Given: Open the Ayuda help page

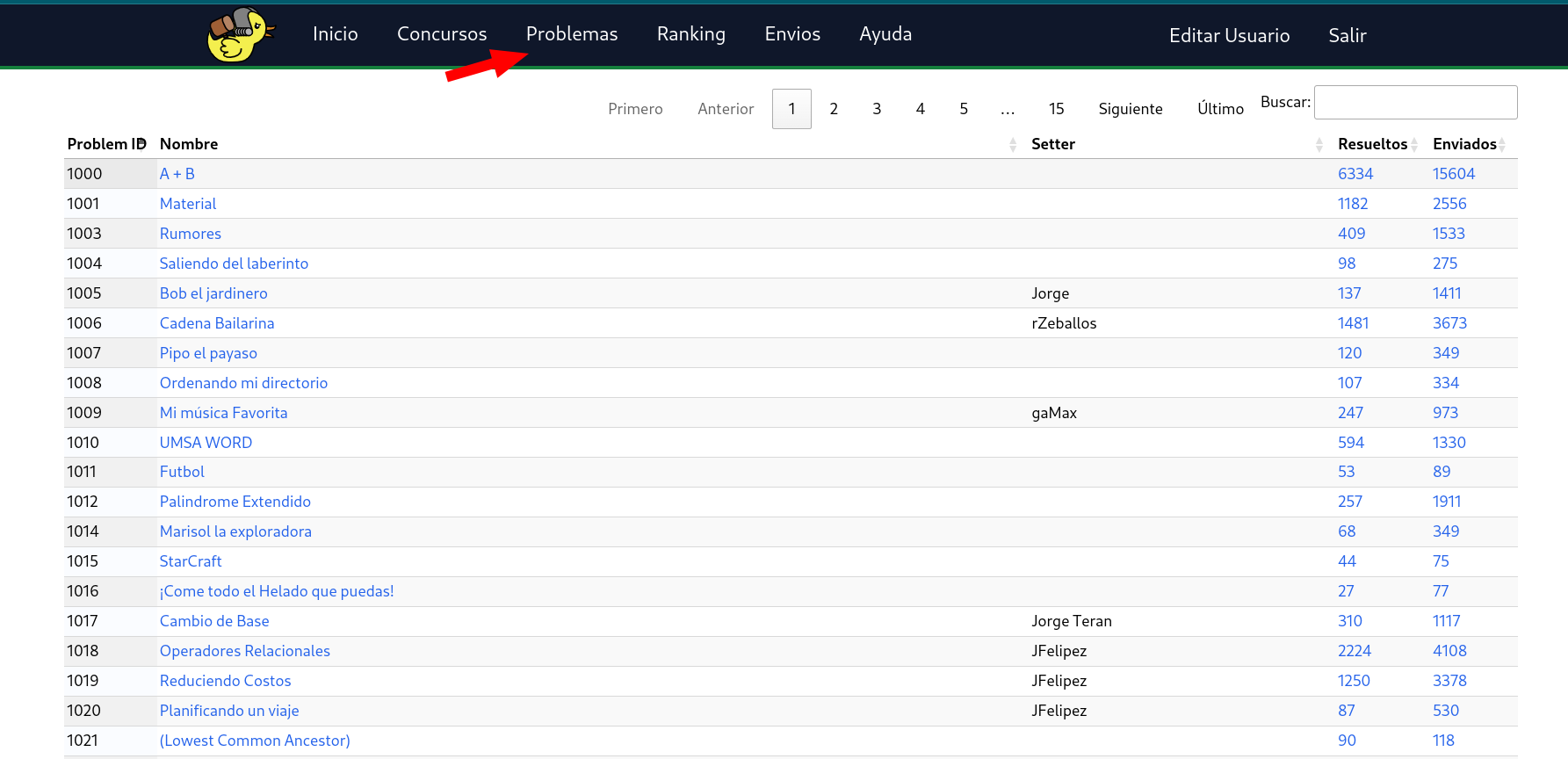Looking at the screenshot, I should [x=885, y=34].
